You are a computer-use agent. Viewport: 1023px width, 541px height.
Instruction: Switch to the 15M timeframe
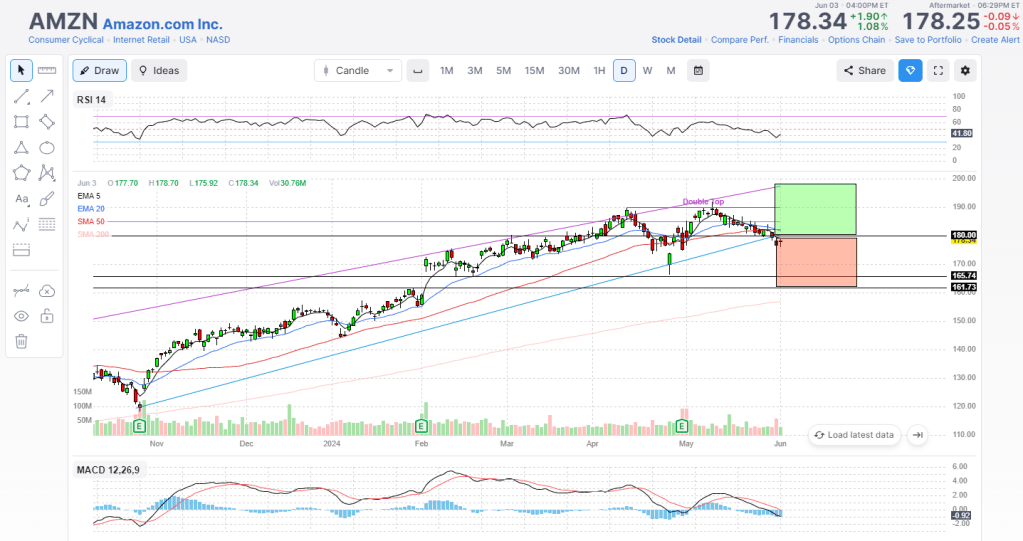[x=534, y=70]
